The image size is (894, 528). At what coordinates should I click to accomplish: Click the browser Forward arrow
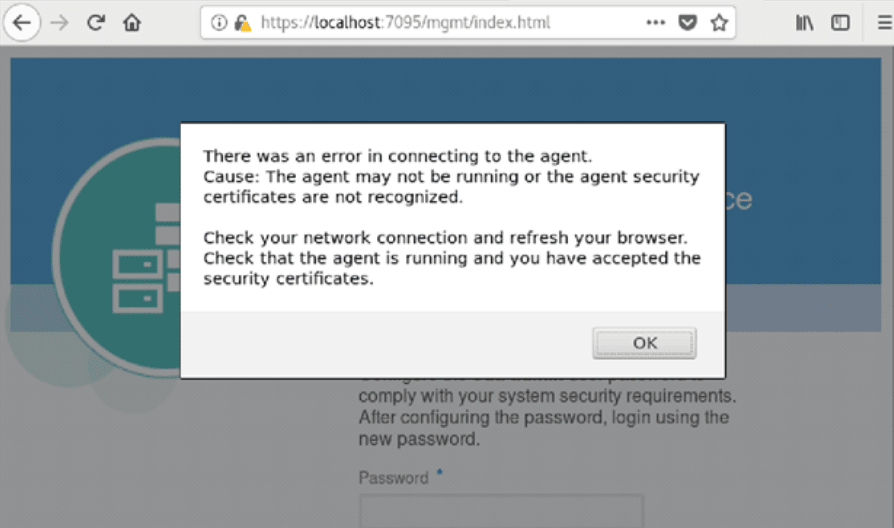click(59, 23)
